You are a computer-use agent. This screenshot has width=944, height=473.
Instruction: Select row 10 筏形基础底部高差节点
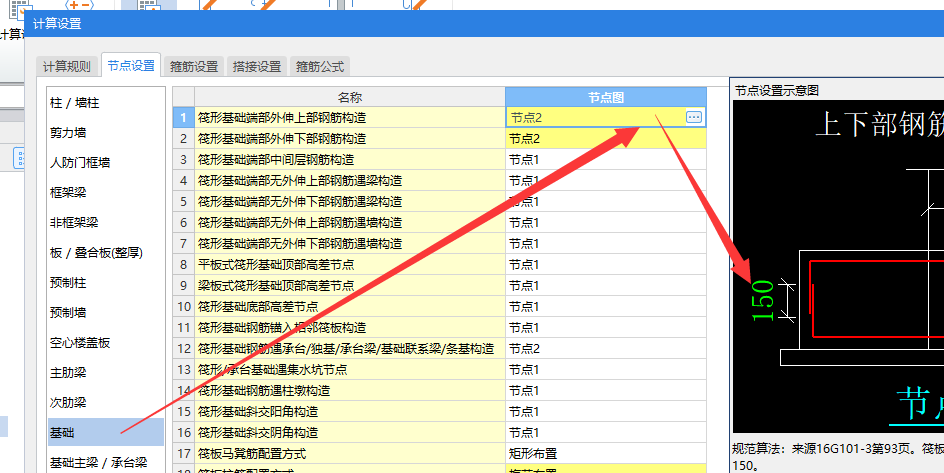click(x=350, y=306)
